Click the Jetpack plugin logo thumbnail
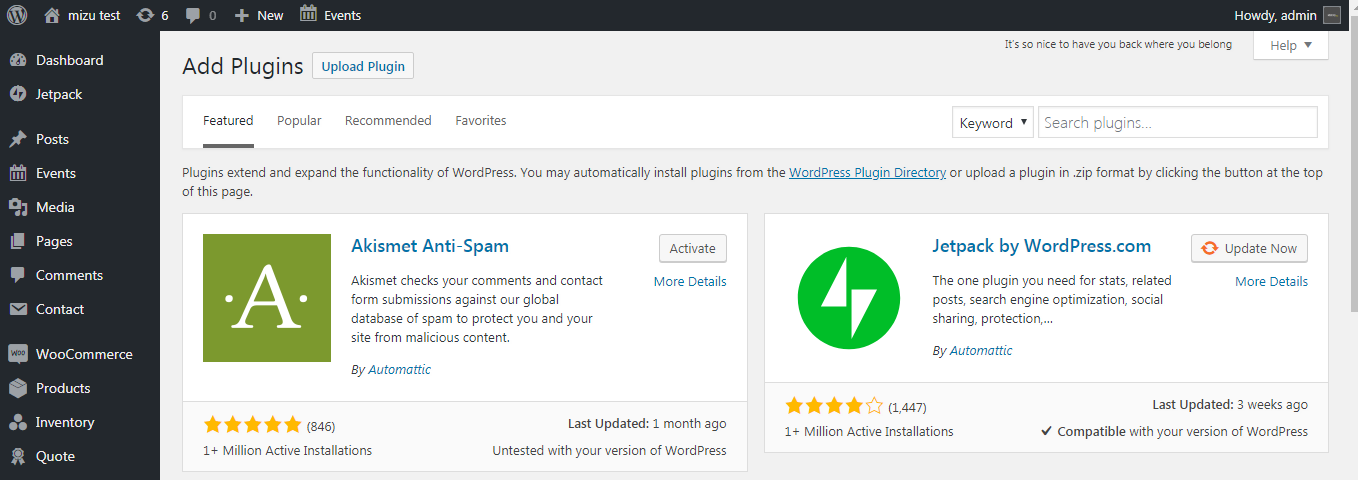The width and height of the screenshot is (1358, 480). coord(849,298)
